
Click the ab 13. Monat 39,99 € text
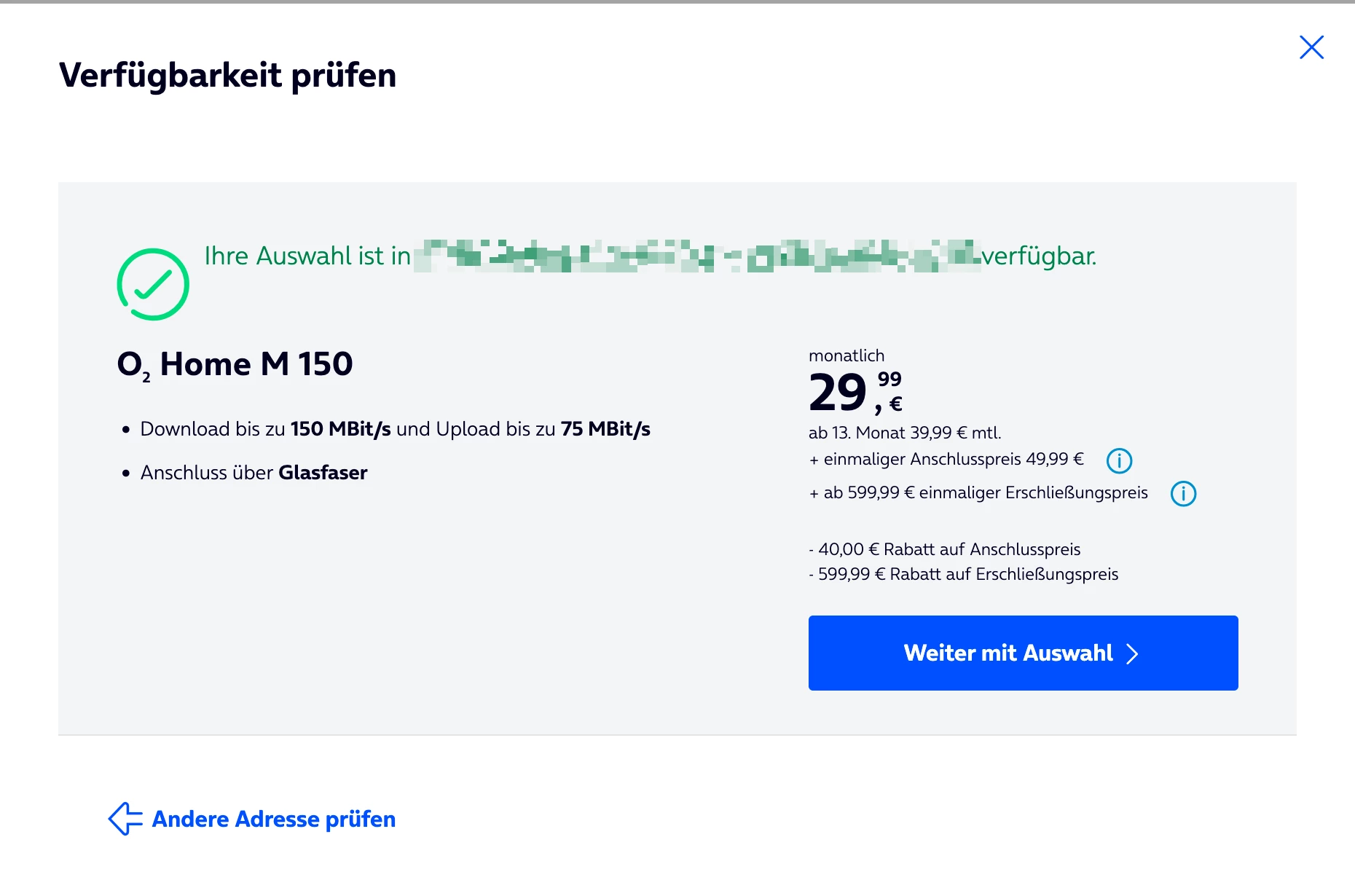coord(905,433)
